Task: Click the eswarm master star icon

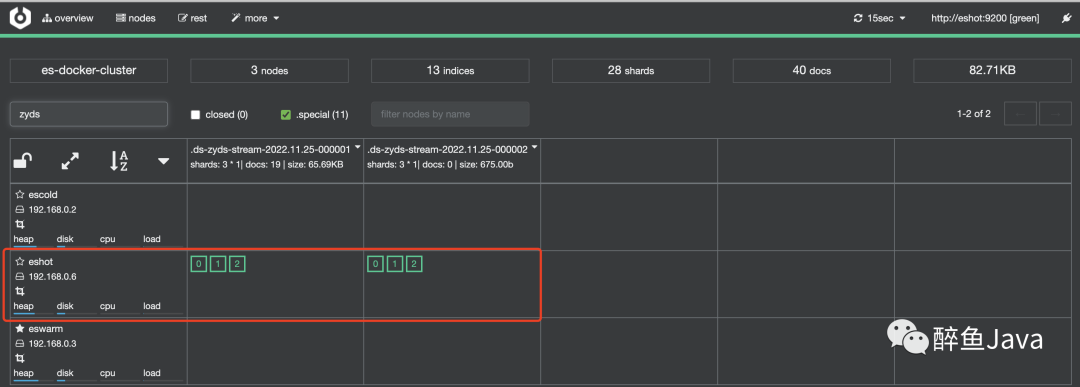Action: pos(20,329)
